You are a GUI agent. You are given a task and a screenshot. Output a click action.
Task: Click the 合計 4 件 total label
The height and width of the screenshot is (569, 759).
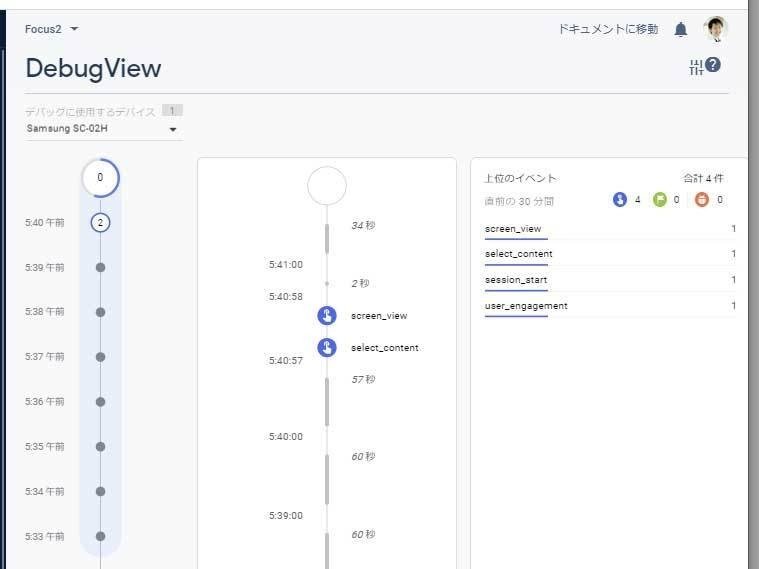pyautogui.click(x=703, y=178)
